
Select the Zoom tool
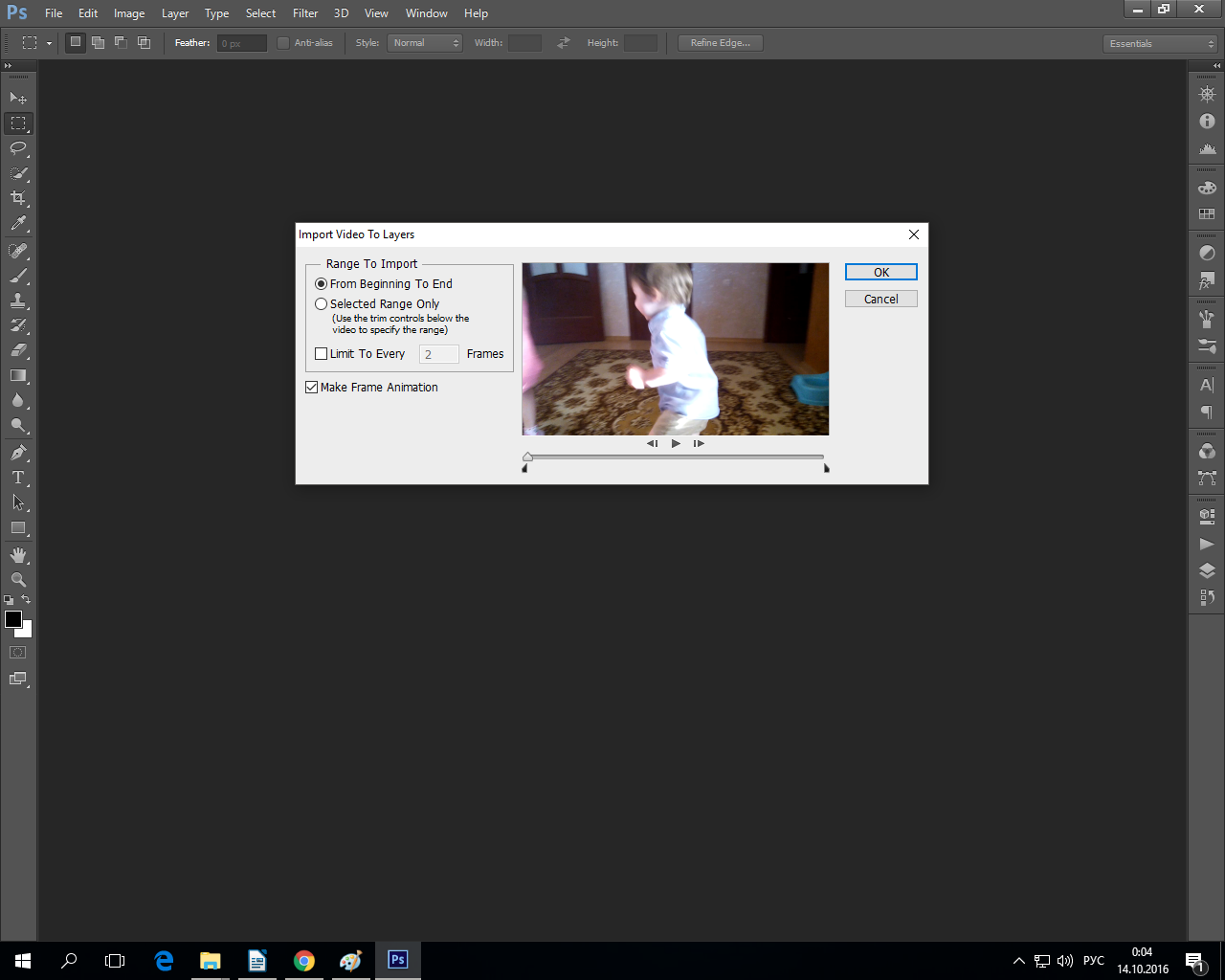18,580
